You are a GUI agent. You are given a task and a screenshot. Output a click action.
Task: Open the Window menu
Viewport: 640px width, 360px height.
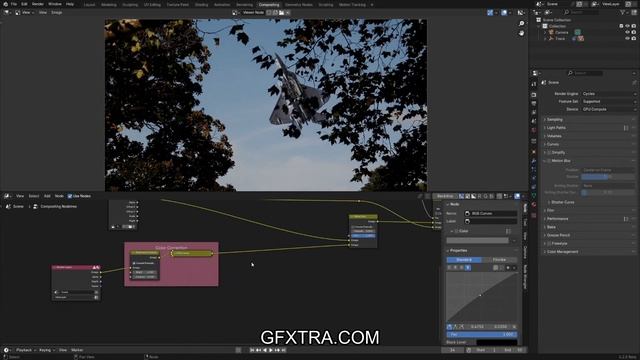[55, 4]
